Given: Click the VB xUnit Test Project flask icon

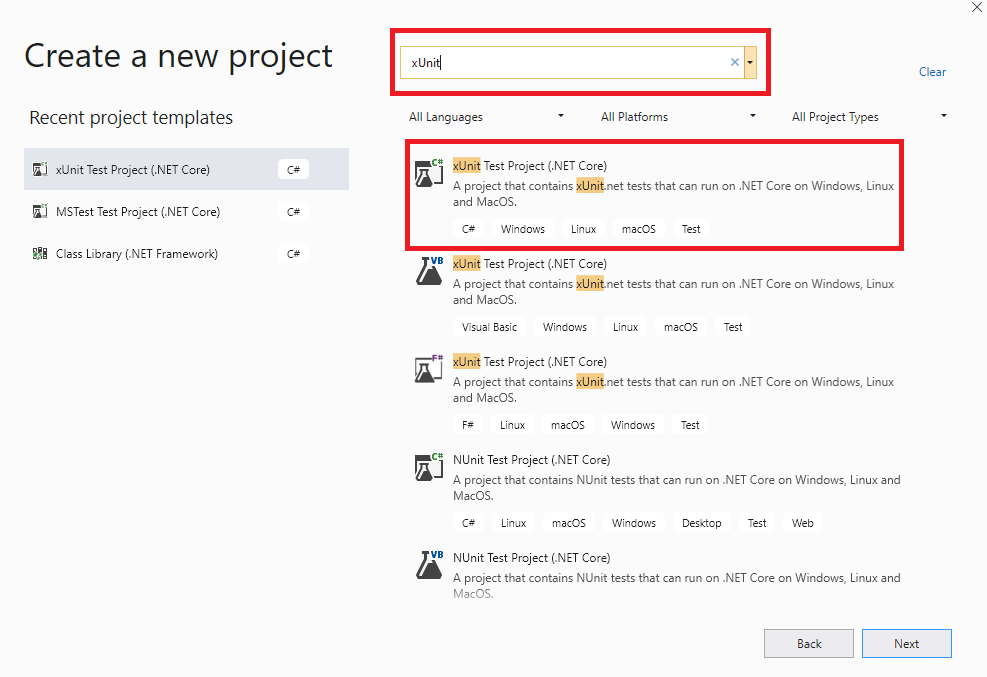Looking at the screenshot, I should 428,269.
